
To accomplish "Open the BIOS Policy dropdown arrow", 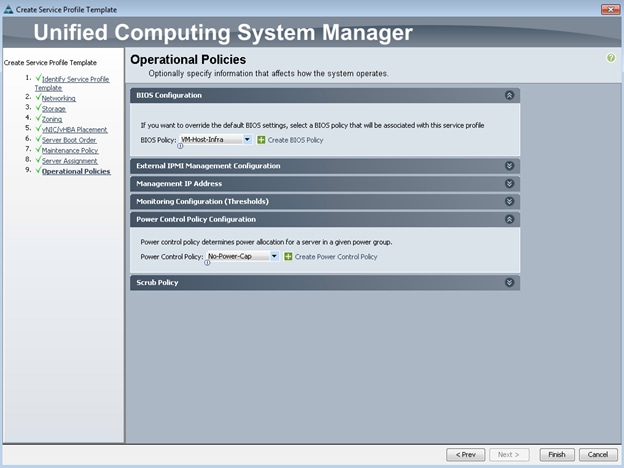I will tap(247, 140).
